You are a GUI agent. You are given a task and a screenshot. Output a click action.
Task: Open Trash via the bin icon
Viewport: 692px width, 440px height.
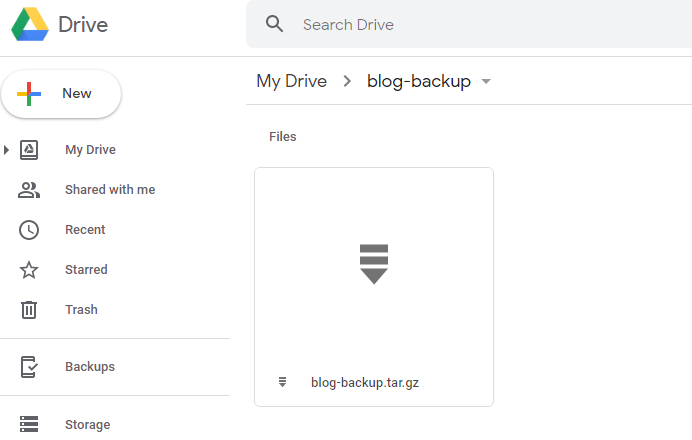point(29,309)
